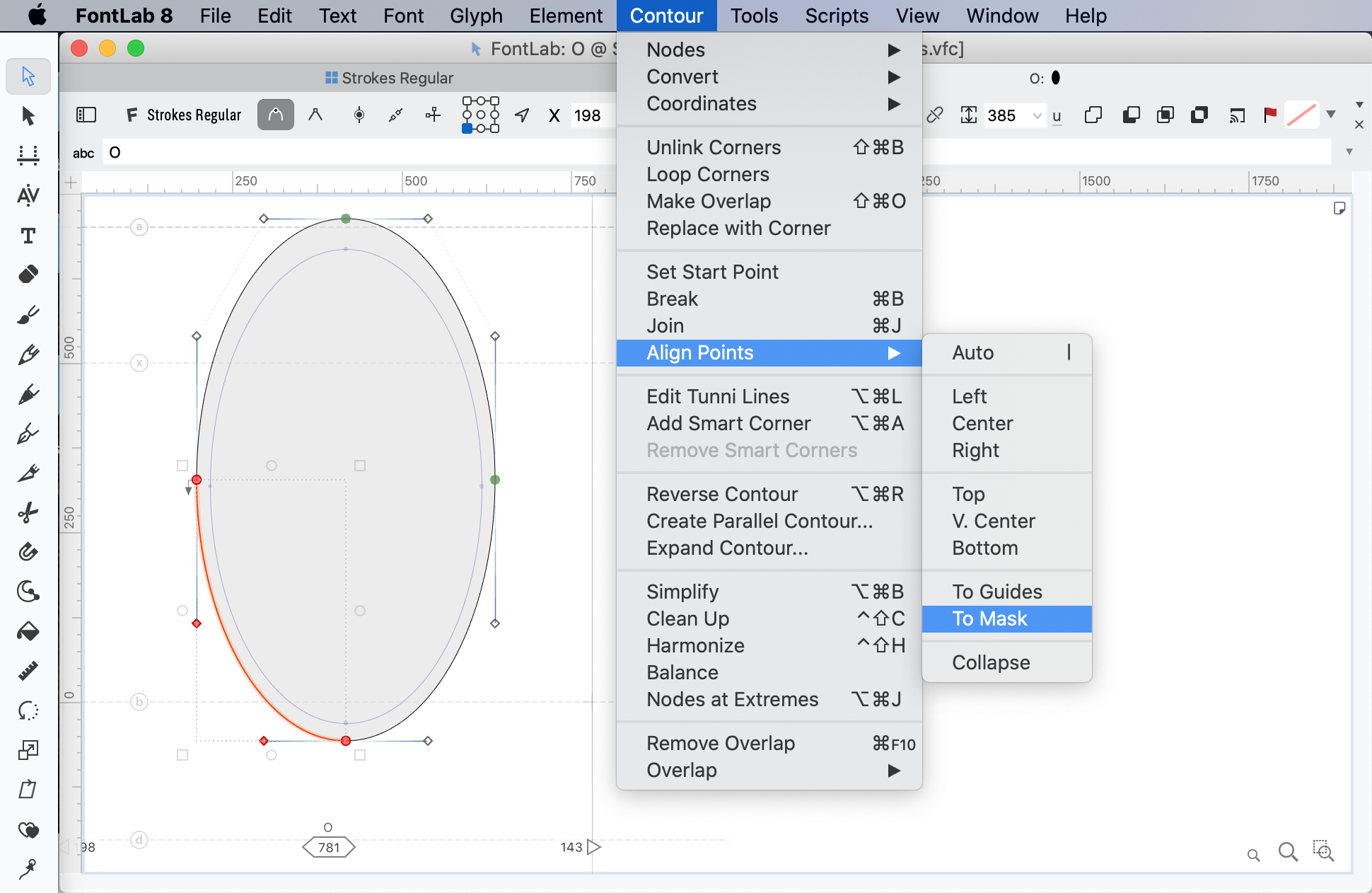Select the Fill paint bucket tool
1372x893 pixels.
[28, 630]
